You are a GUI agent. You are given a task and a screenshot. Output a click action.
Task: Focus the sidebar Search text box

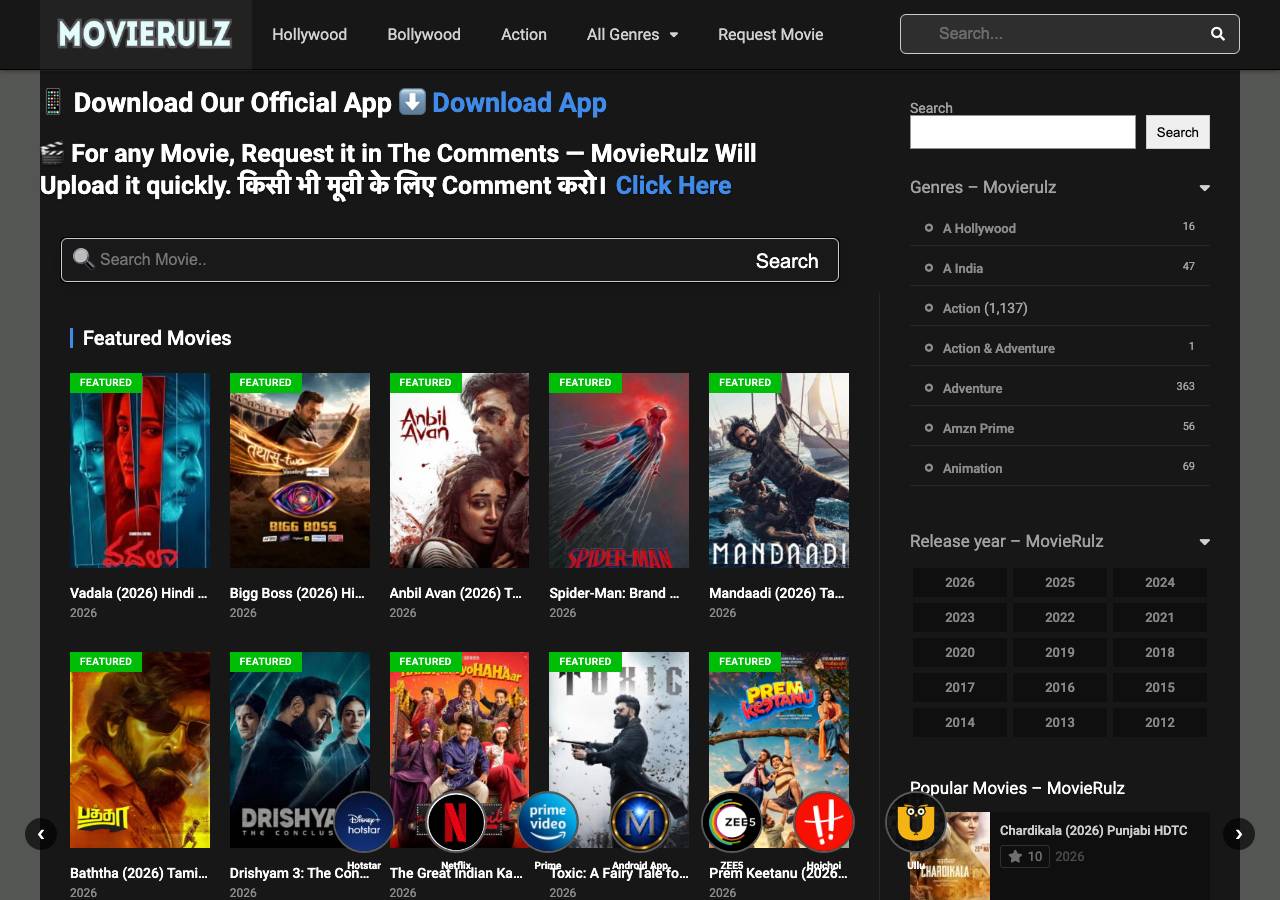[x=1023, y=132]
